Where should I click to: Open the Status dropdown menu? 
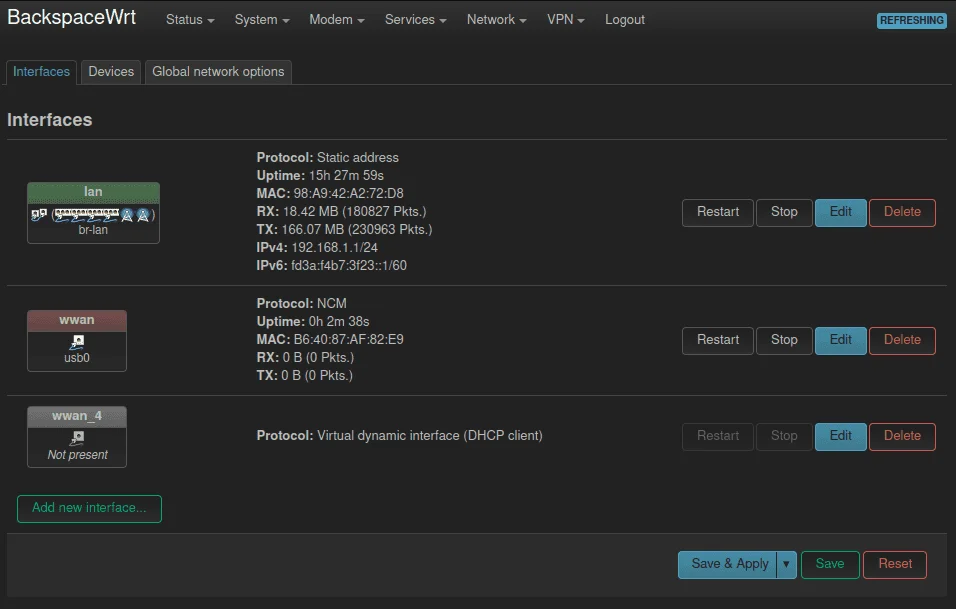pos(190,20)
